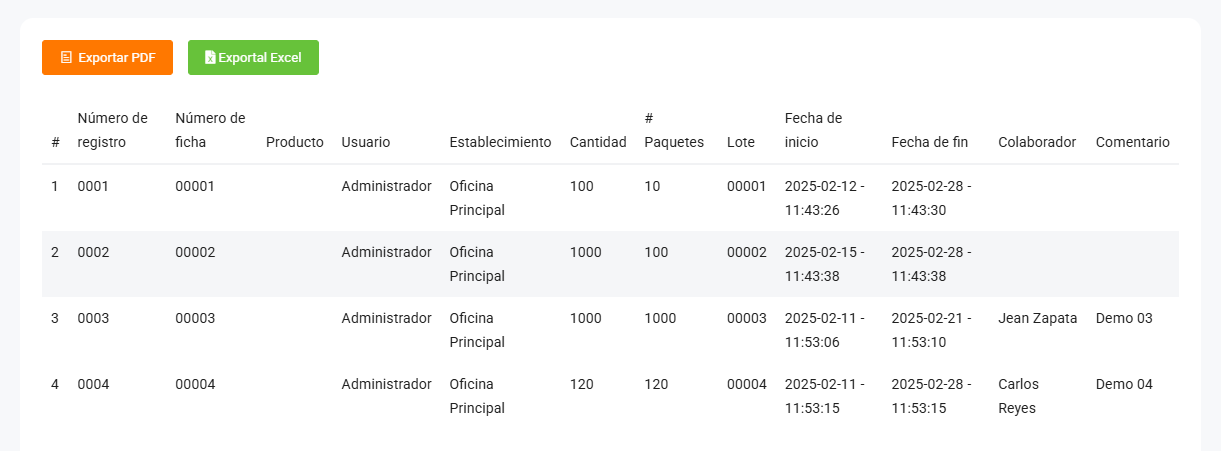Image resolution: width=1221 pixels, height=451 pixels.
Task: Click the Cantidad column header
Action: (x=598, y=142)
